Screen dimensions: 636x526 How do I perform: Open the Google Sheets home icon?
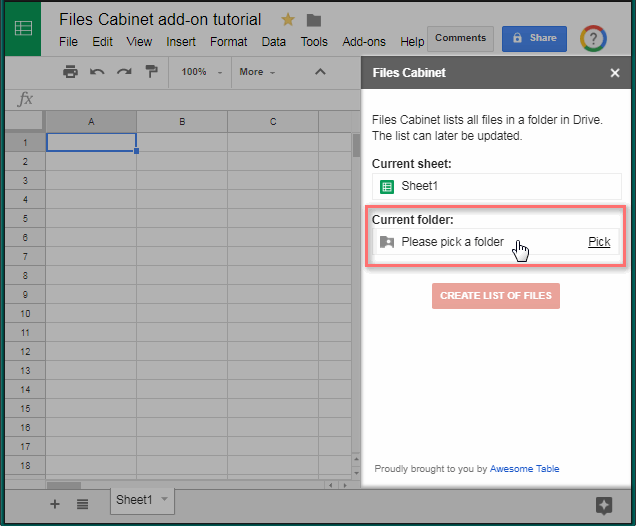point(23,28)
